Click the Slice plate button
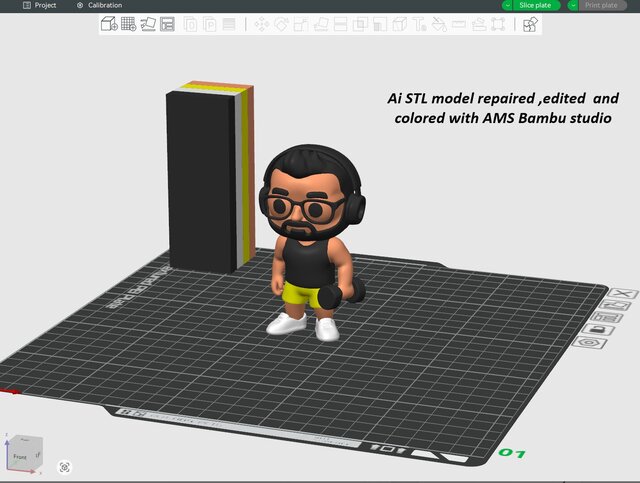Viewport: 640px width, 483px height. tap(536, 5)
